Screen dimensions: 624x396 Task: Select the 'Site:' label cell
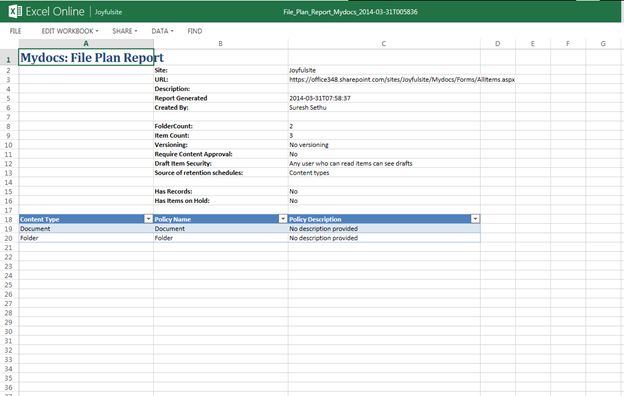pos(221,70)
